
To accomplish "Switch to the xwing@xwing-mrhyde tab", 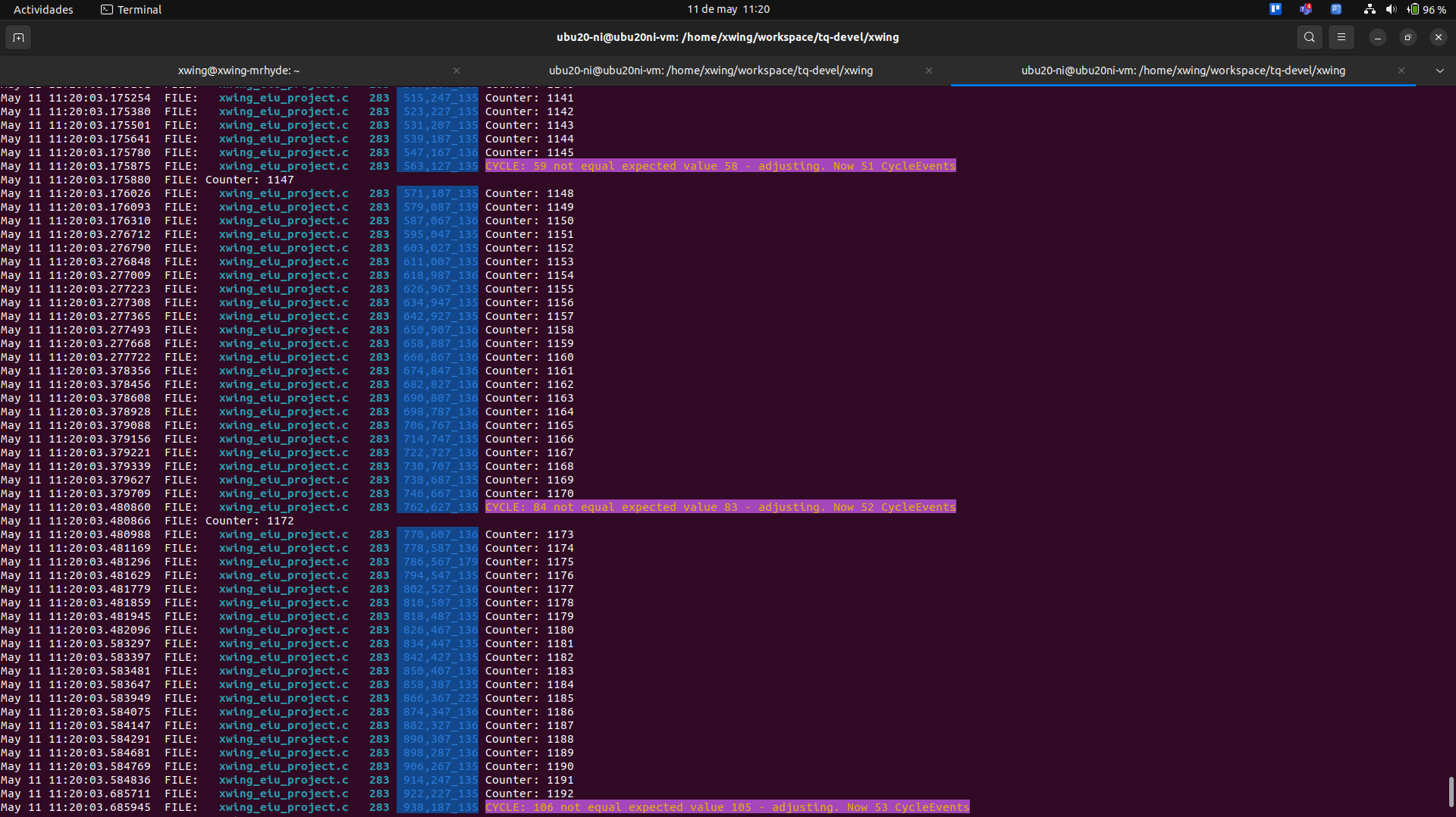I will [239, 70].
